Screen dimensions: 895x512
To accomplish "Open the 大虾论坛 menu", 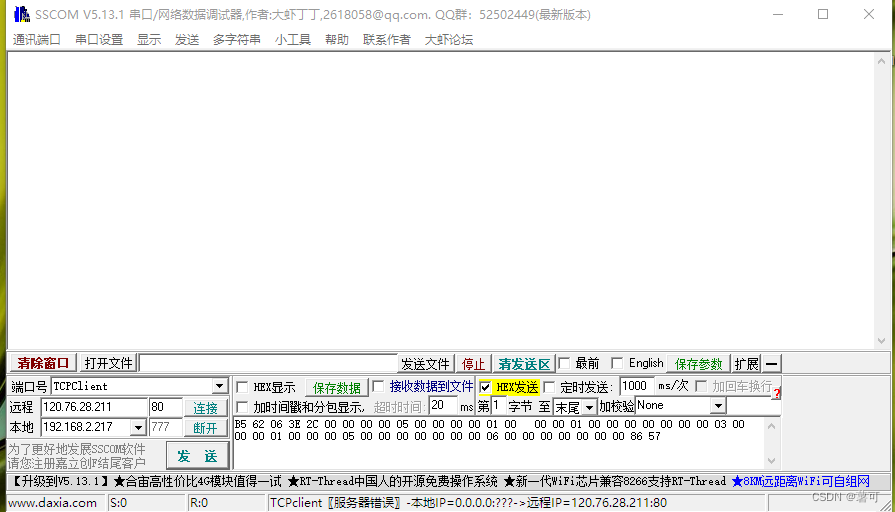I will 449,39.
